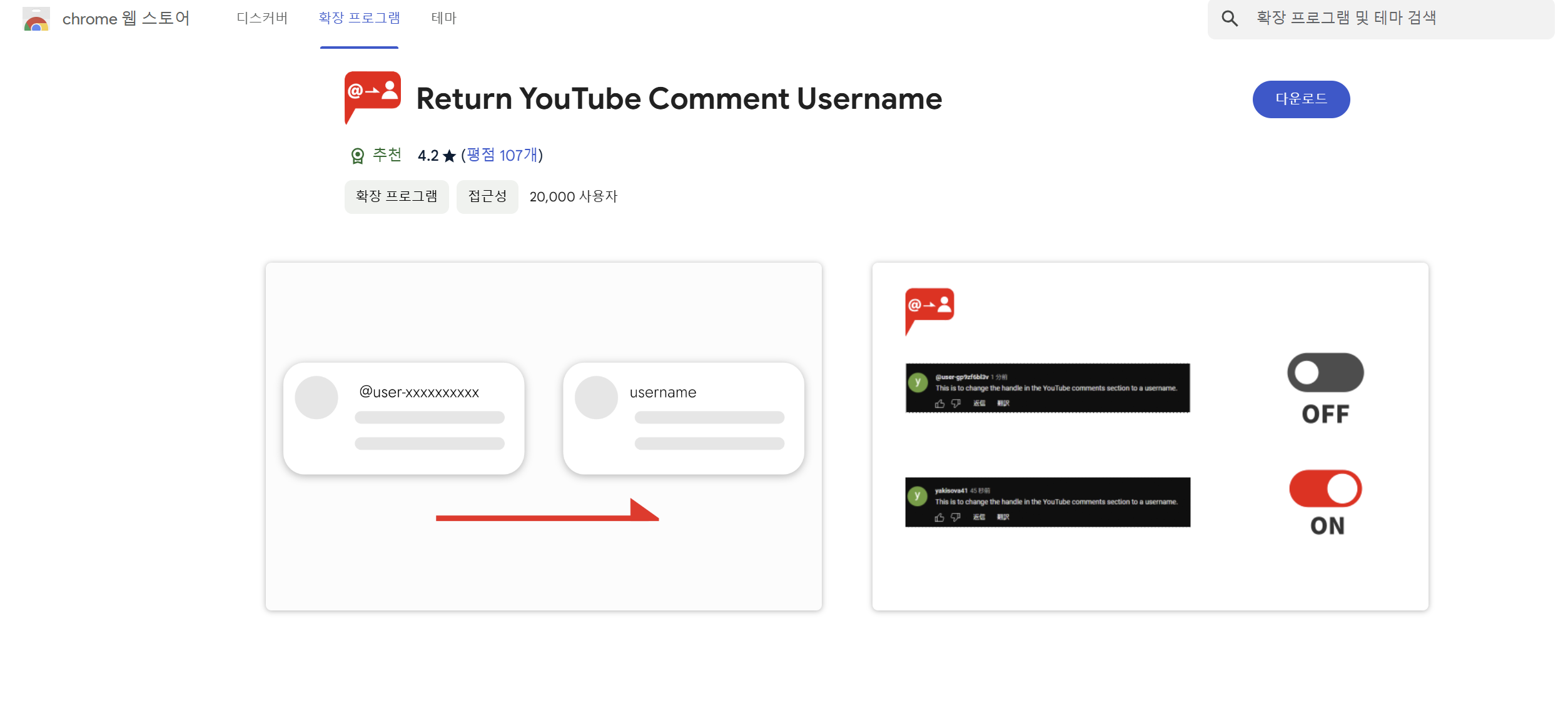The image size is (1568, 703).
Task: Focus the 확장 프로그램 및 테마 검색 field
Action: [x=1381, y=19]
